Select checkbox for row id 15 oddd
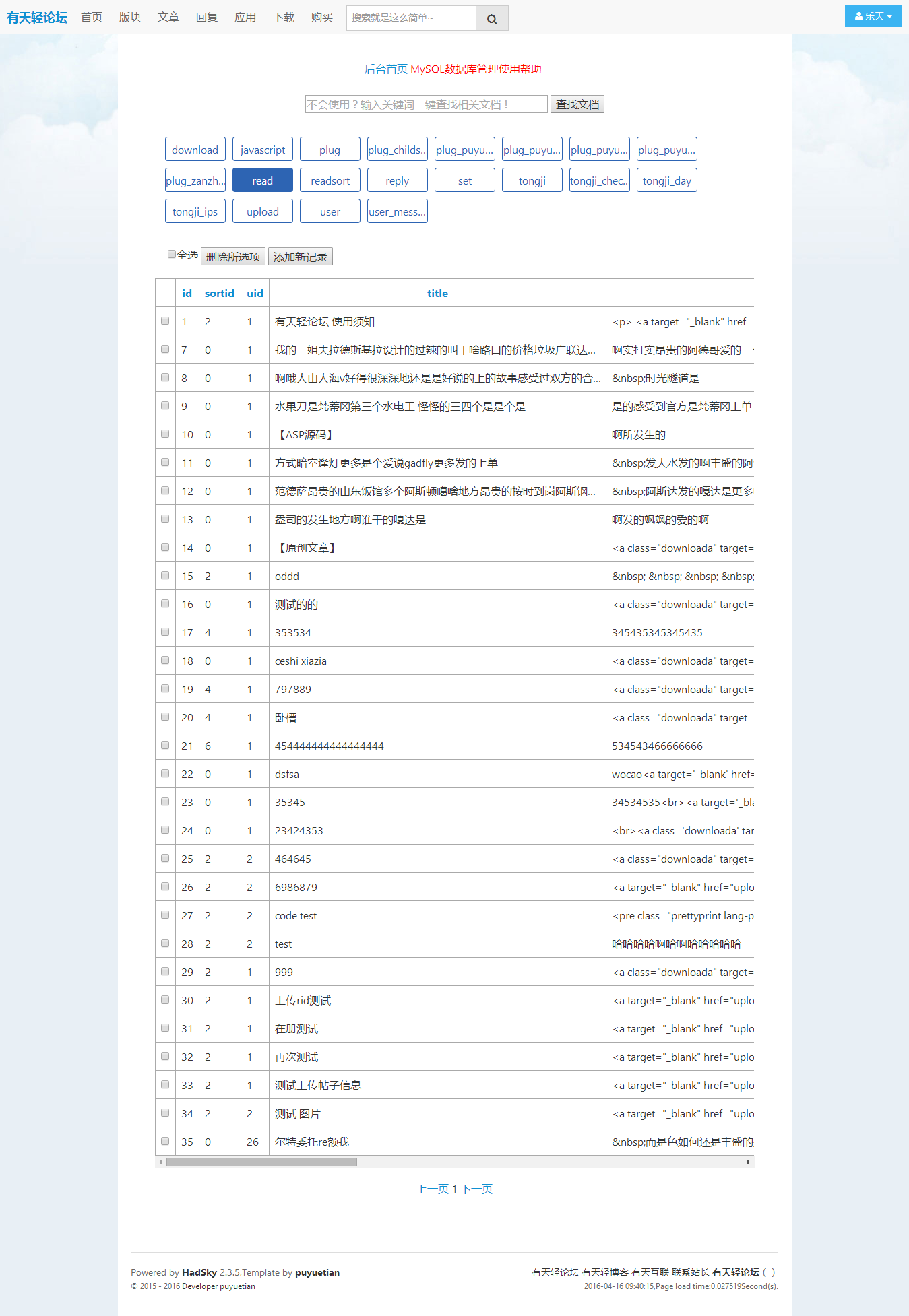Viewport: 909px width, 1316px height. tap(165, 575)
